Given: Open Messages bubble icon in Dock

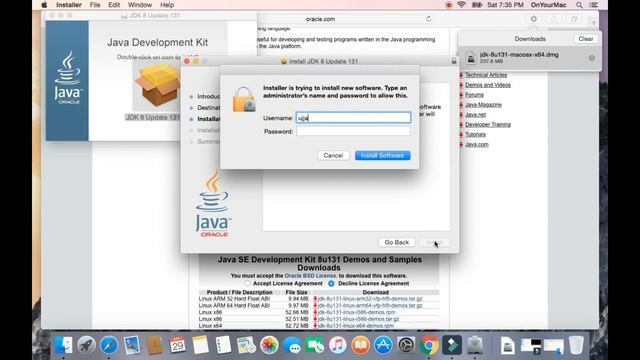Looking at the screenshot, I should 292,345.
